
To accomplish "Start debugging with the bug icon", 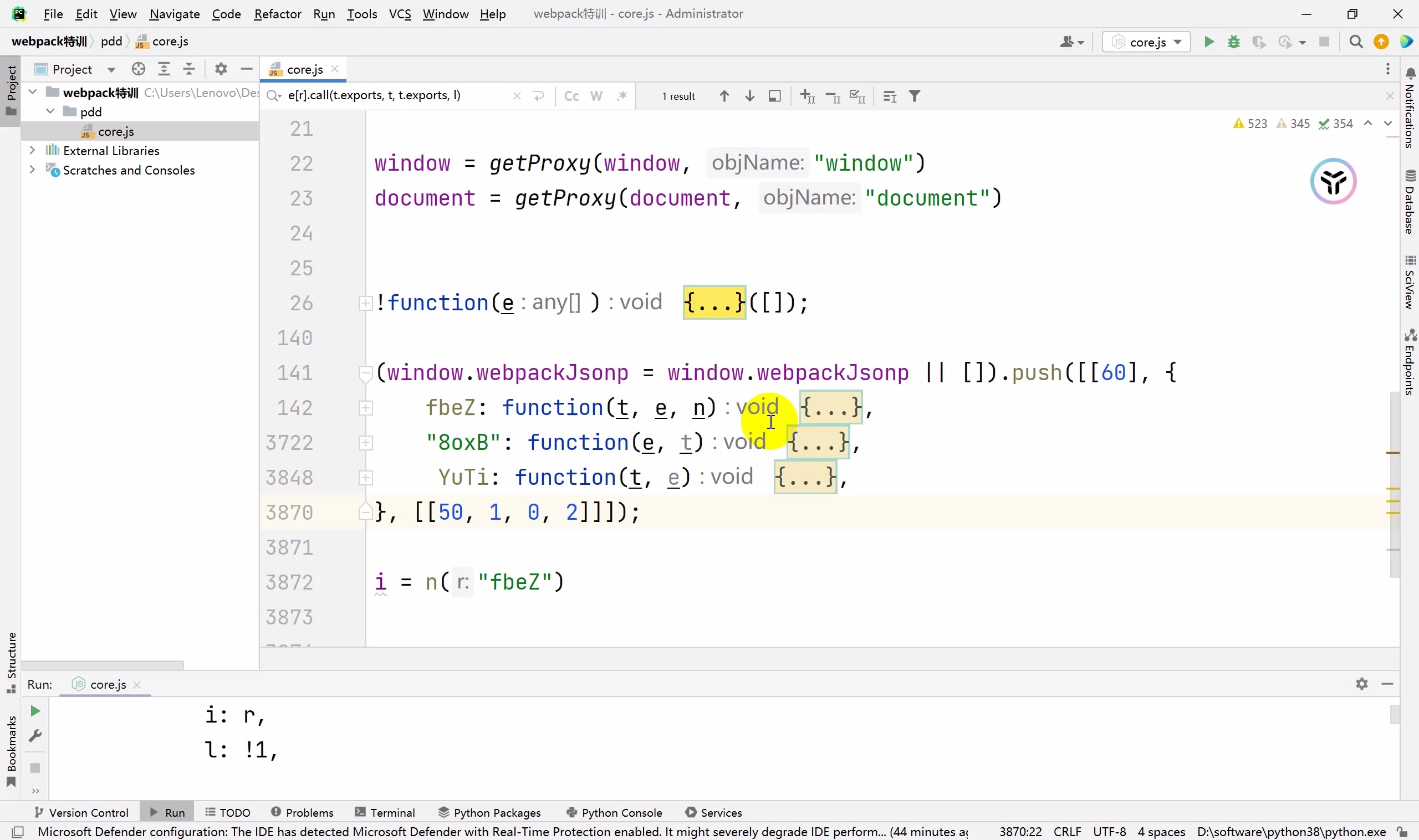I will click(x=1234, y=42).
